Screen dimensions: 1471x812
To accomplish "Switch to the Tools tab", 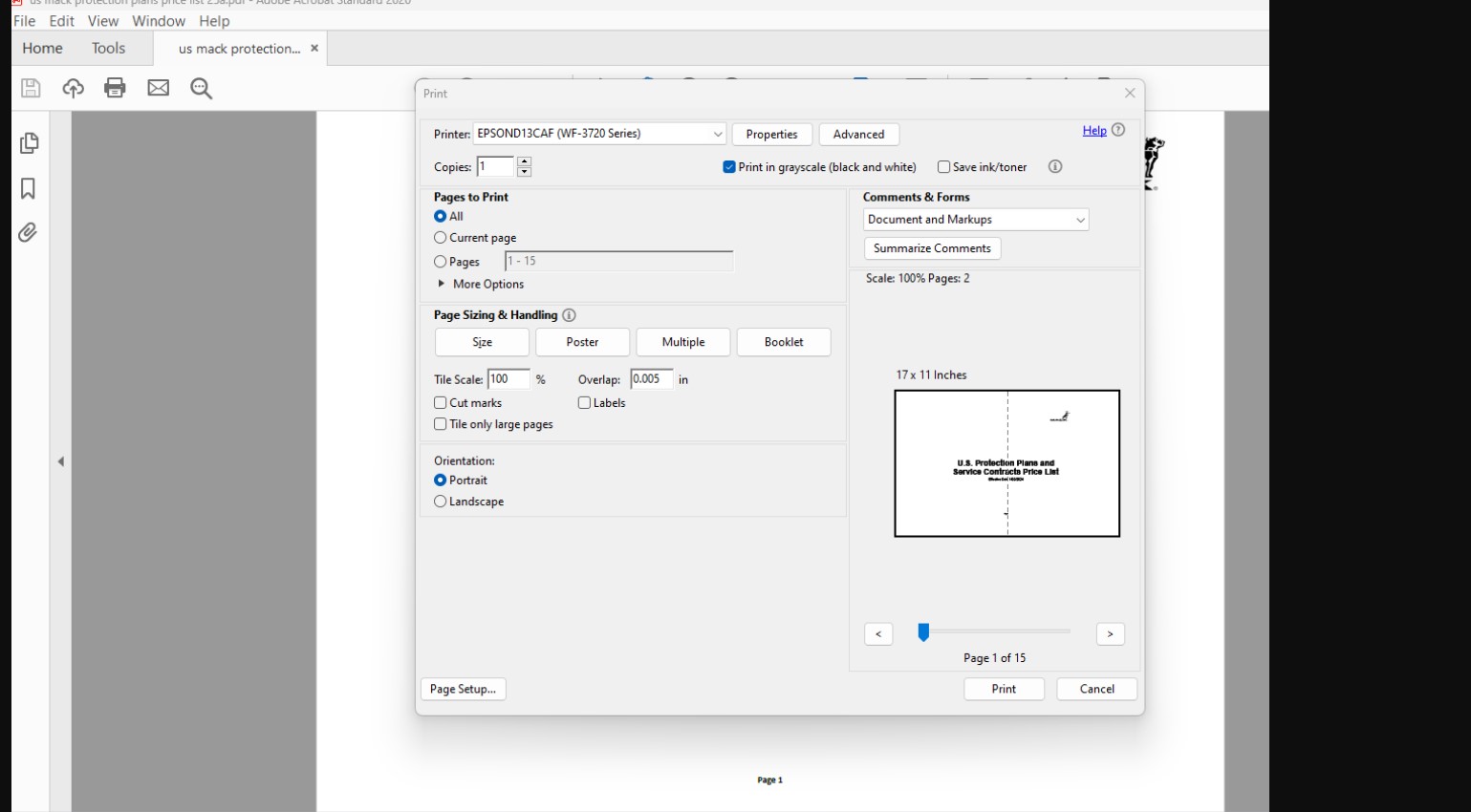I will click(108, 48).
